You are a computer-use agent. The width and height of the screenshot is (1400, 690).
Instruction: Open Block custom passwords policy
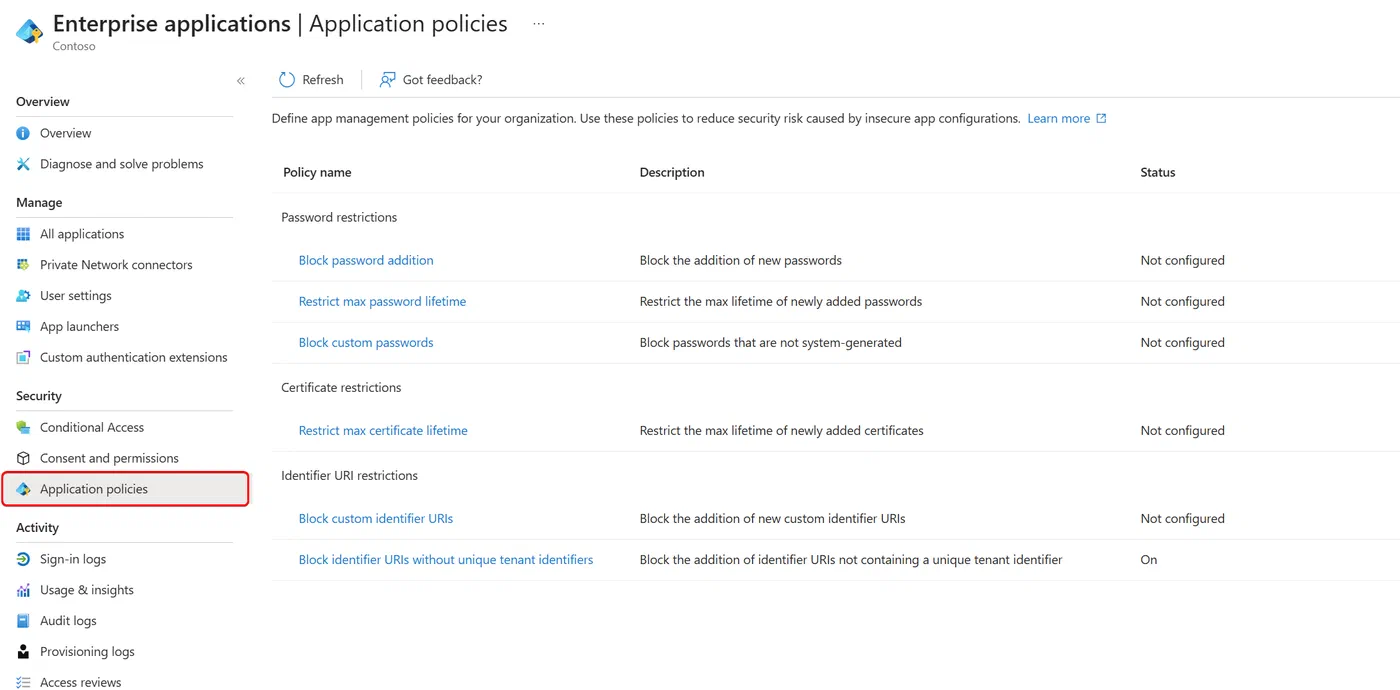coord(366,342)
